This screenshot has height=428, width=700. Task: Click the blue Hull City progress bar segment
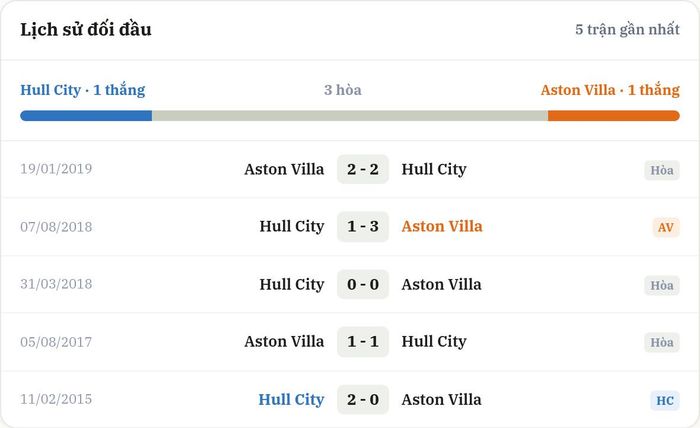pos(86,116)
